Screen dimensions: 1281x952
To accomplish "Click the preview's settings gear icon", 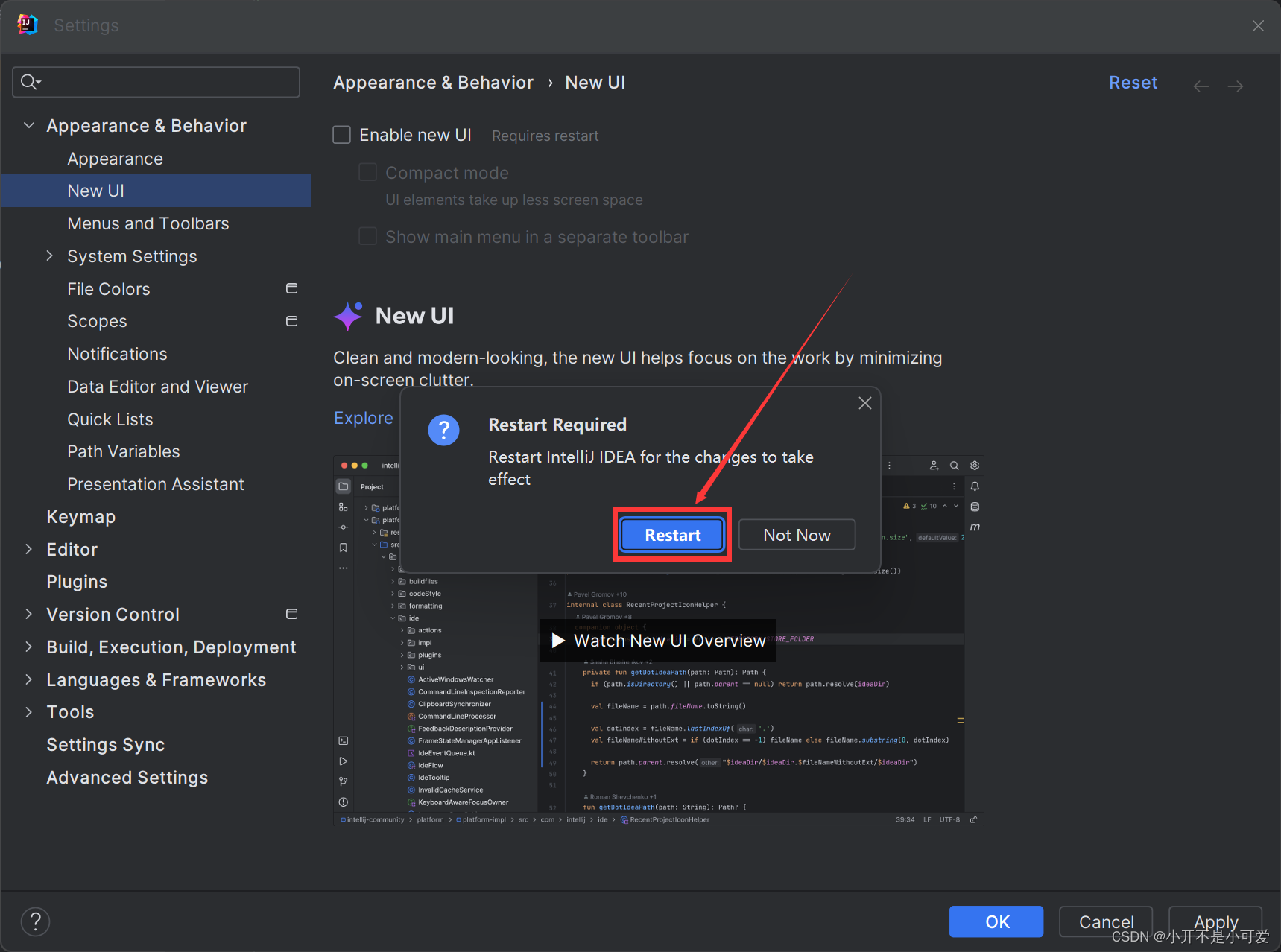I will pos(975,466).
